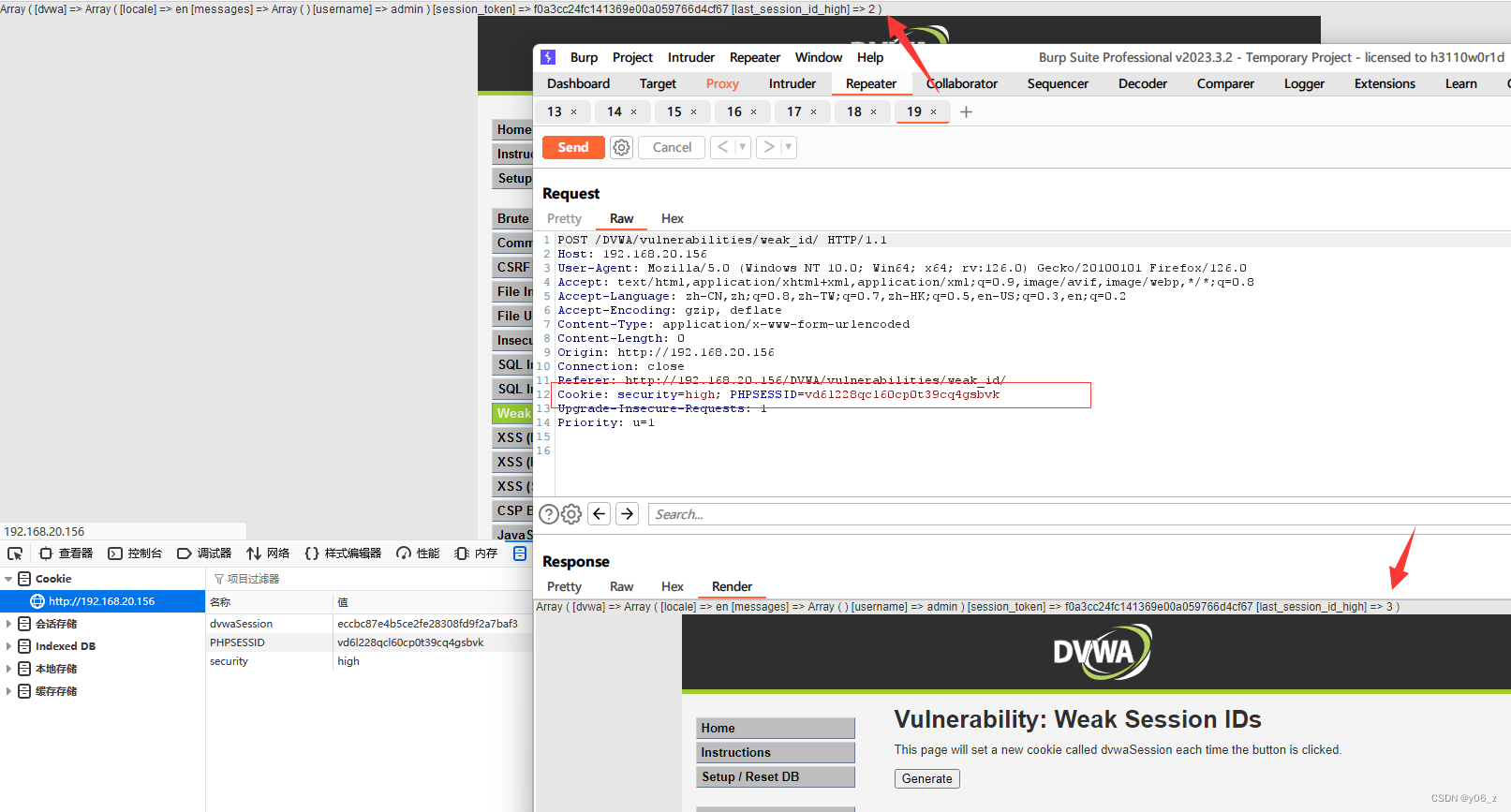This screenshot has height=812, width=1511.
Task: Open the 调试器 debugger panel
Action: tap(204, 554)
